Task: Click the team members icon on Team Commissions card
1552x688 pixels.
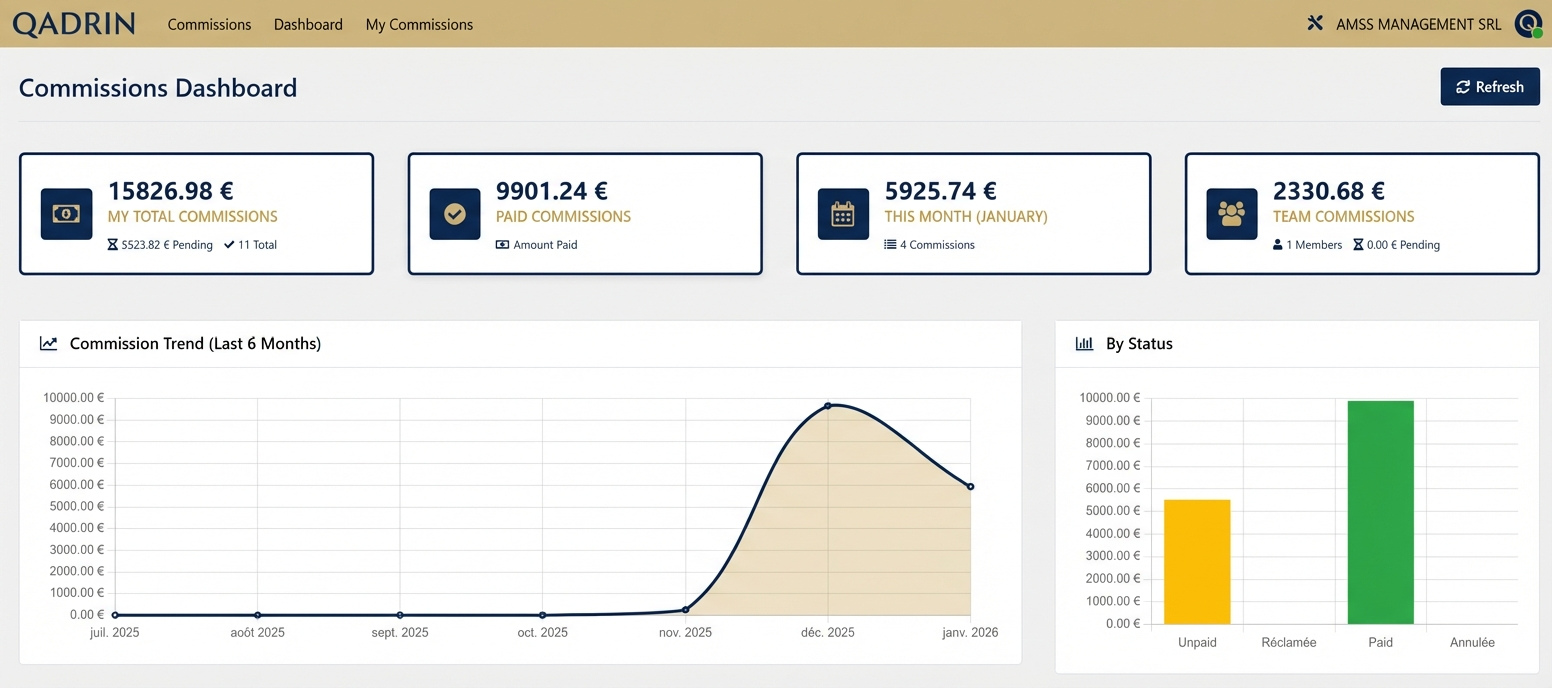Action: (1231, 214)
